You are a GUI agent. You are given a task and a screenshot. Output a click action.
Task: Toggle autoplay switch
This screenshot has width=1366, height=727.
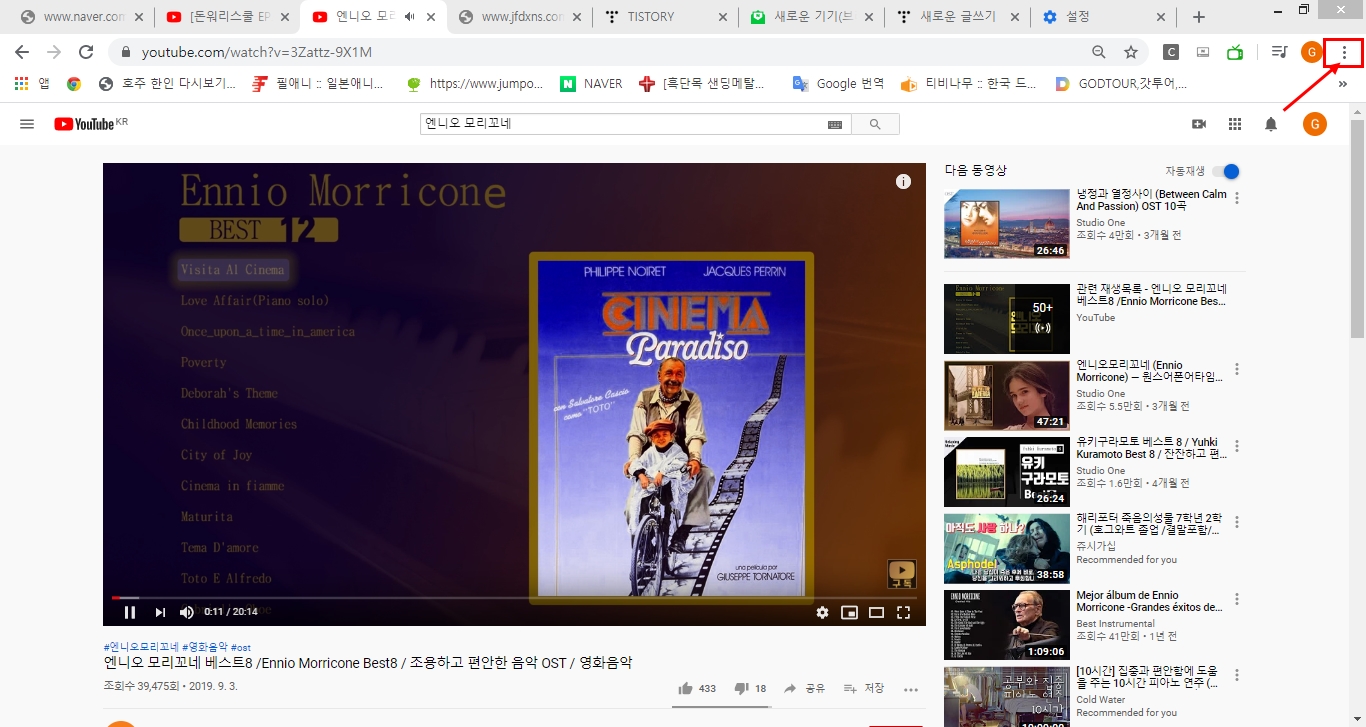click(1226, 171)
